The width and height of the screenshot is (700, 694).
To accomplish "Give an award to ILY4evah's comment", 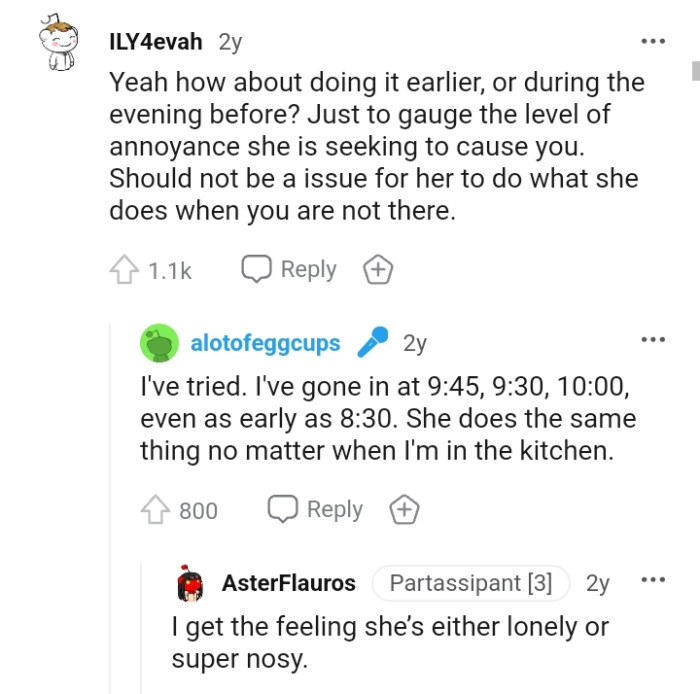I will click(x=378, y=270).
